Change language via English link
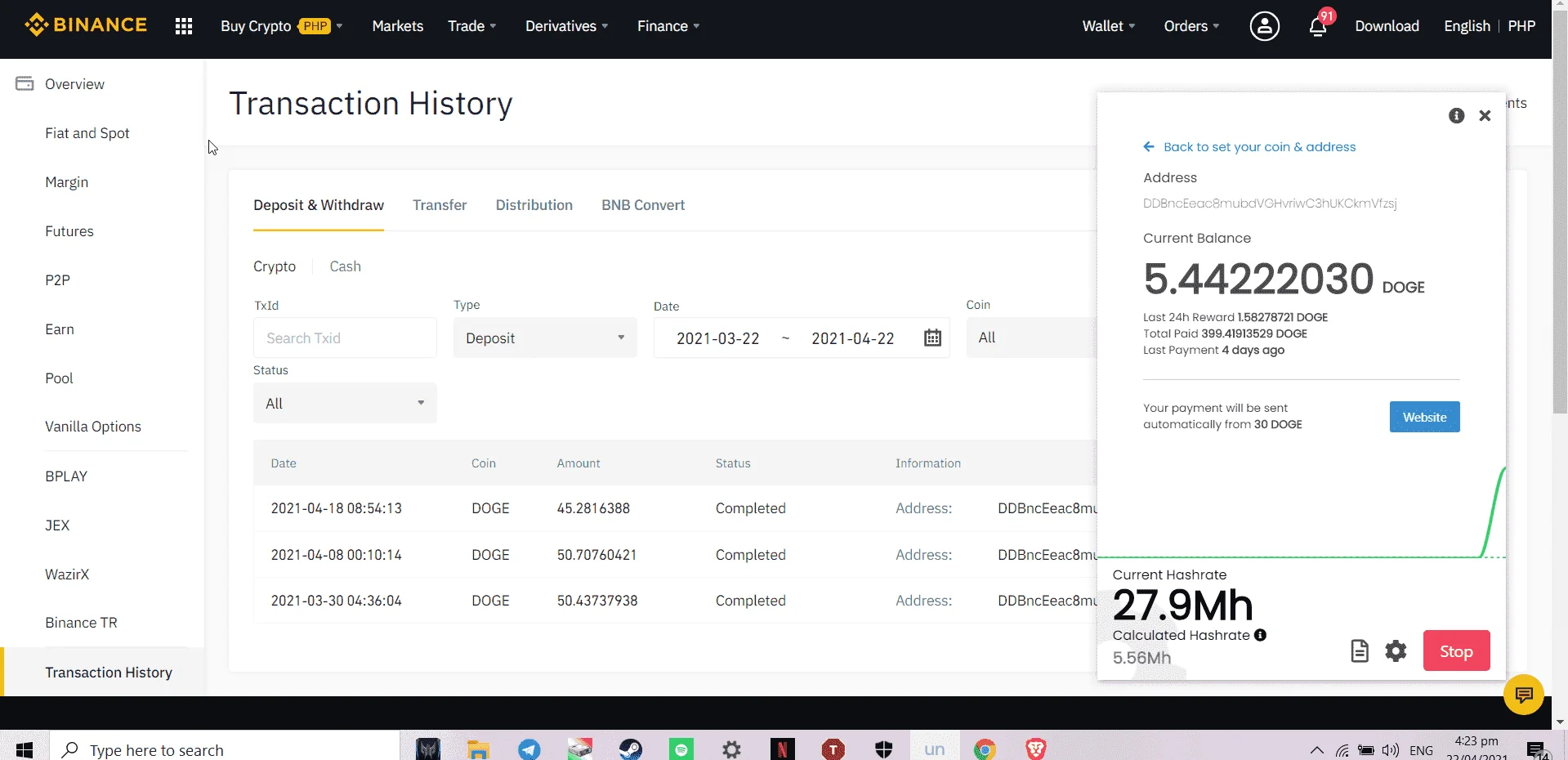1568x760 pixels. coord(1467,26)
